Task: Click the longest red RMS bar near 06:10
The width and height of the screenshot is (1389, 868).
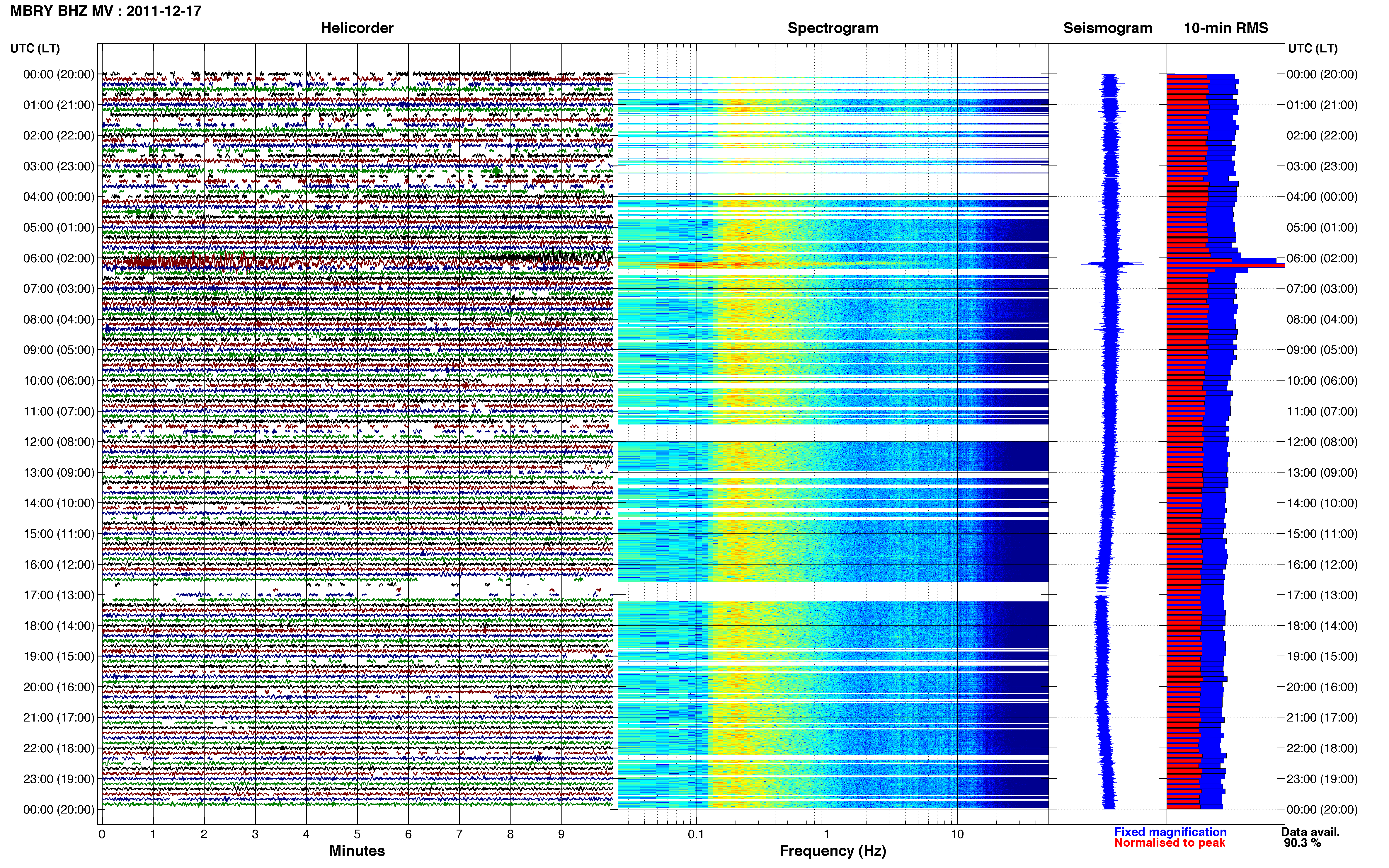Action: coord(1225,265)
